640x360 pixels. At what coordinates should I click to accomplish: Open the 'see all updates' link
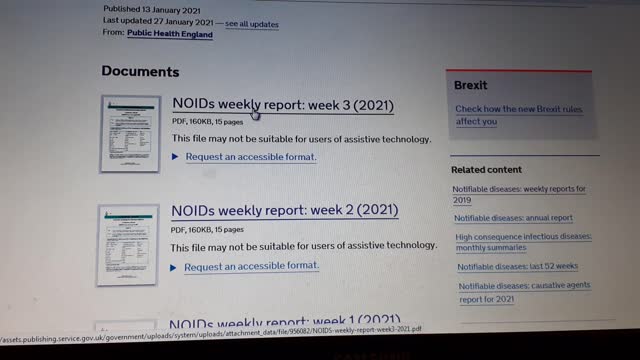(x=251, y=24)
